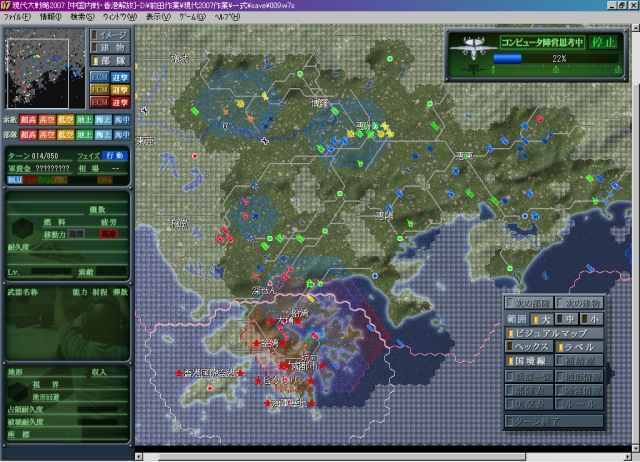
Task: Toggle the yellow 迎撃 button
Action: [x=120, y=90]
